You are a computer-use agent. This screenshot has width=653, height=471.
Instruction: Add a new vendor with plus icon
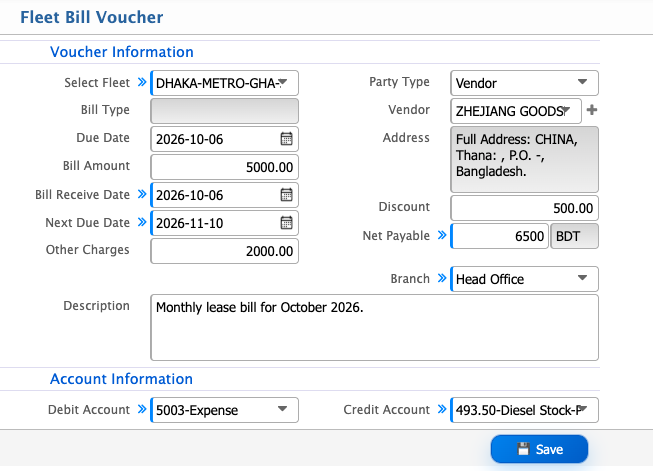click(x=591, y=110)
